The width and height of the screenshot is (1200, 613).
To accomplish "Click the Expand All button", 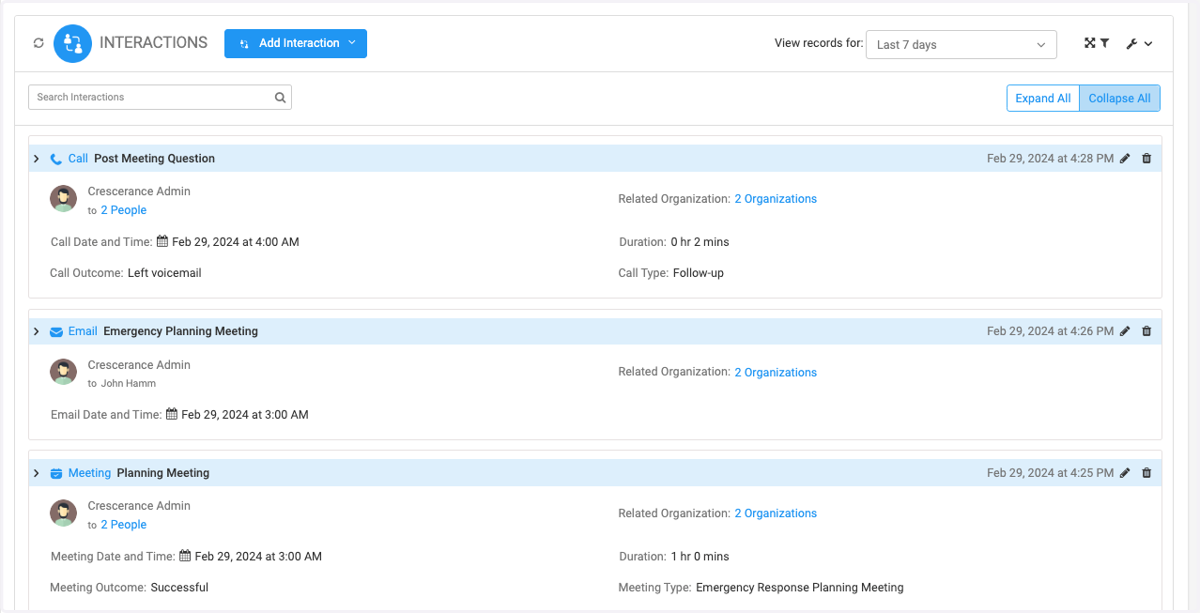I will pyautogui.click(x=1043, y=98).
